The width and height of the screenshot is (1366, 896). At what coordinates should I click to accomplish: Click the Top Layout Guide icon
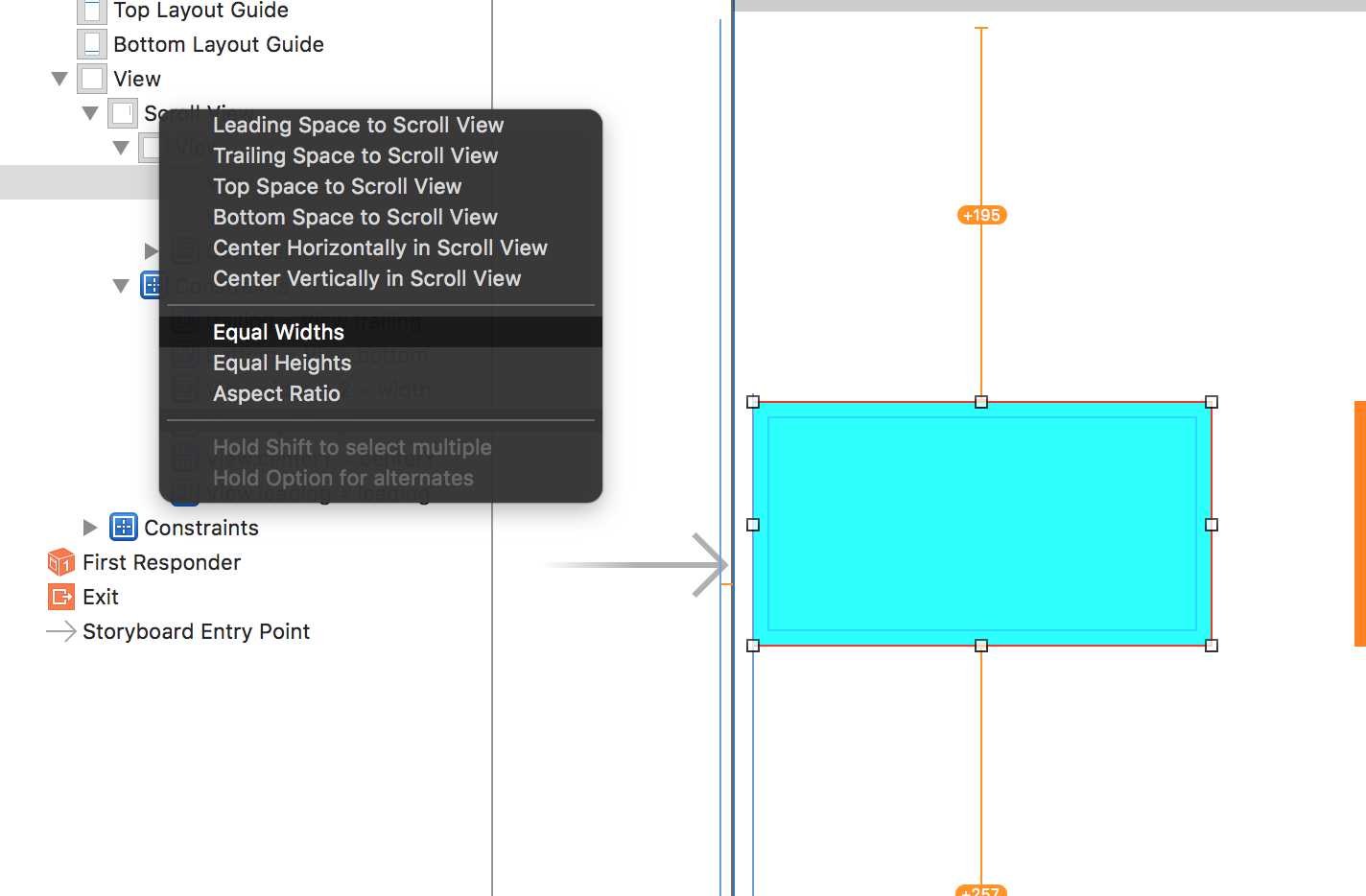(92, 11)
